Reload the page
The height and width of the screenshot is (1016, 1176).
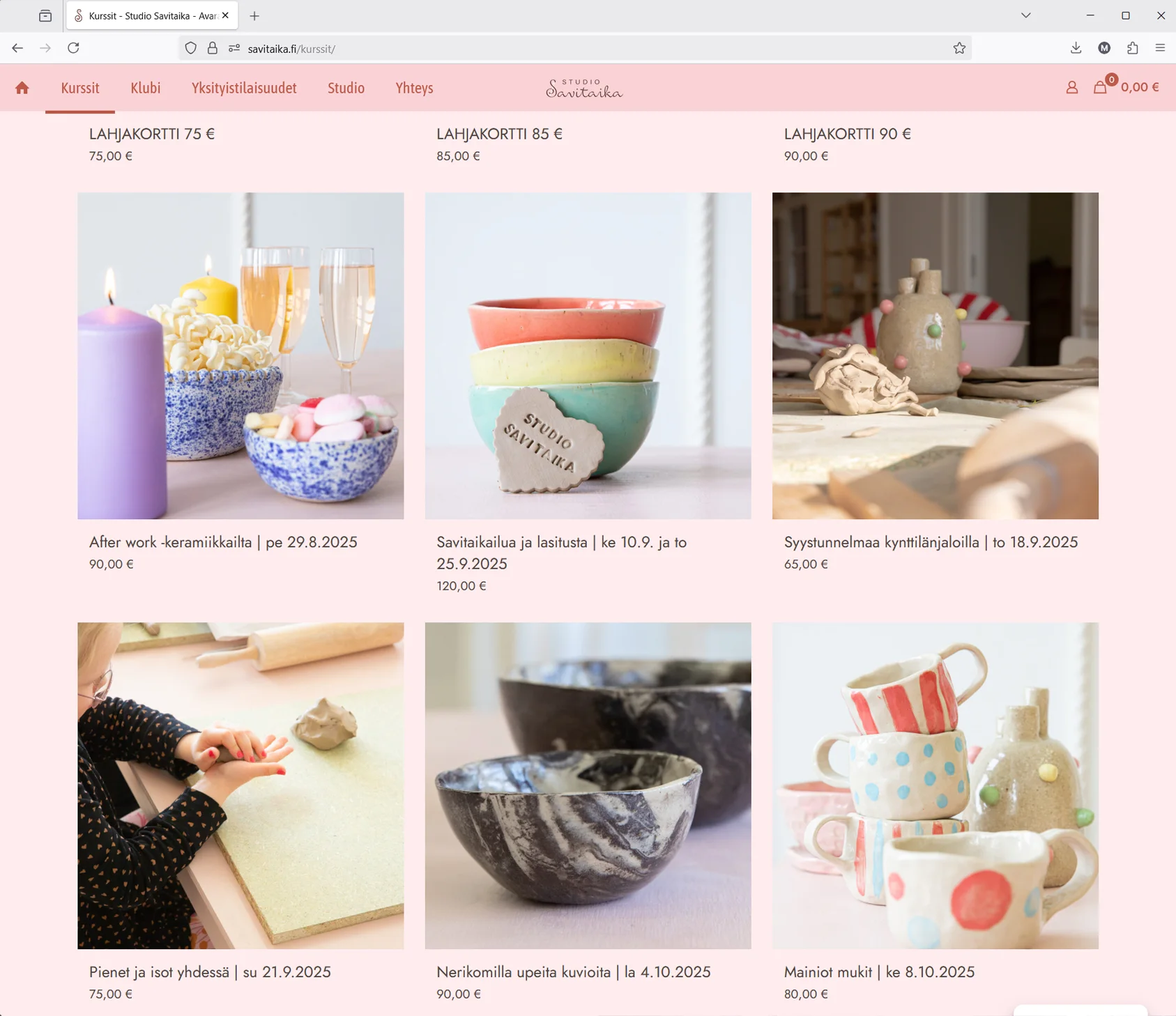click(73, 48)
